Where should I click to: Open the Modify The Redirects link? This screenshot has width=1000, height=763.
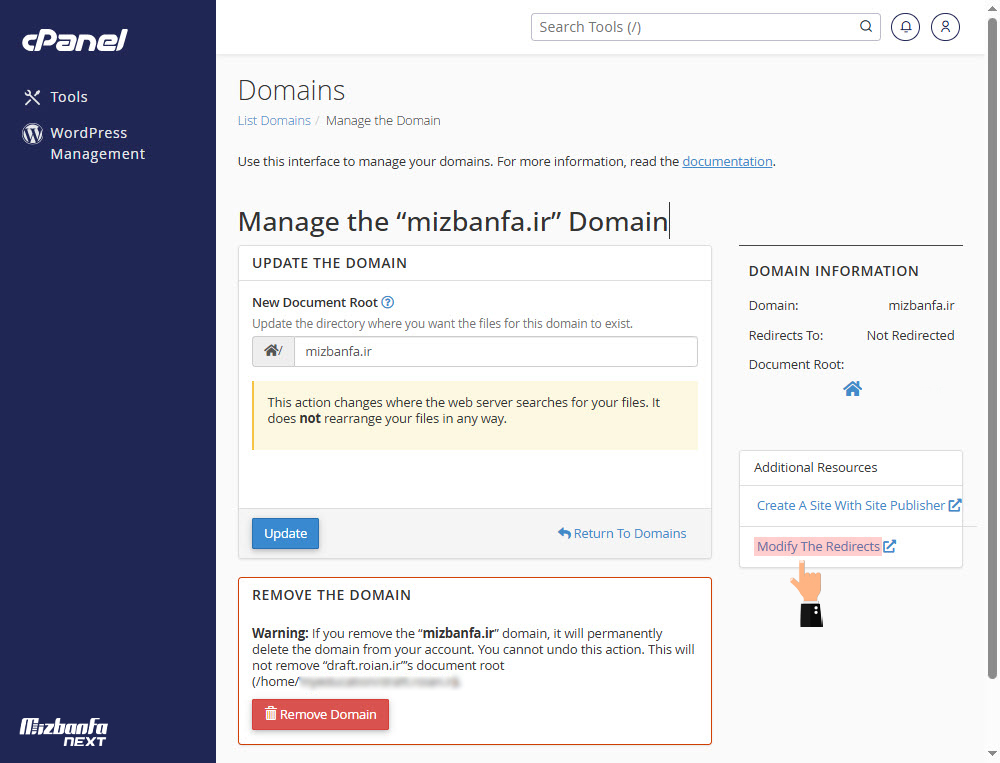819,547
